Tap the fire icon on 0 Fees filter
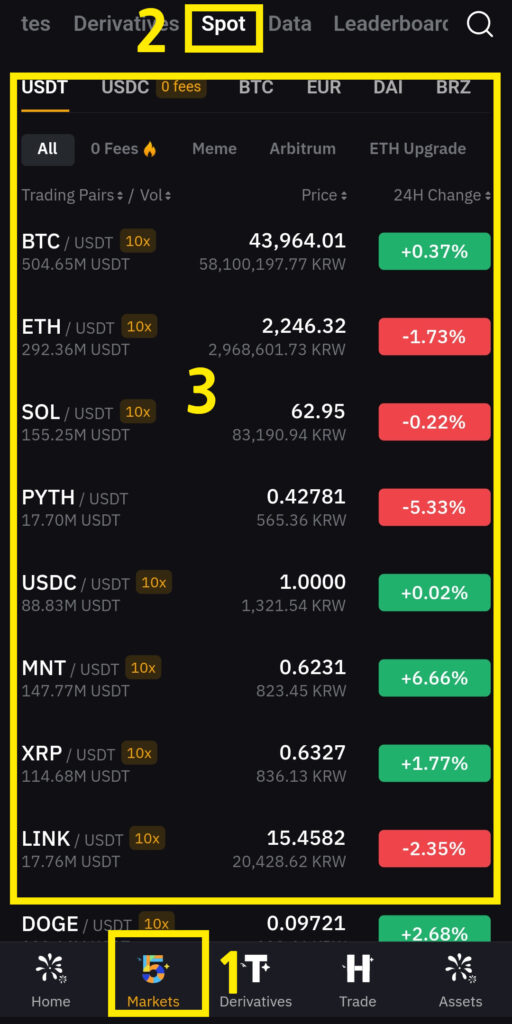 tap(150, 149)
